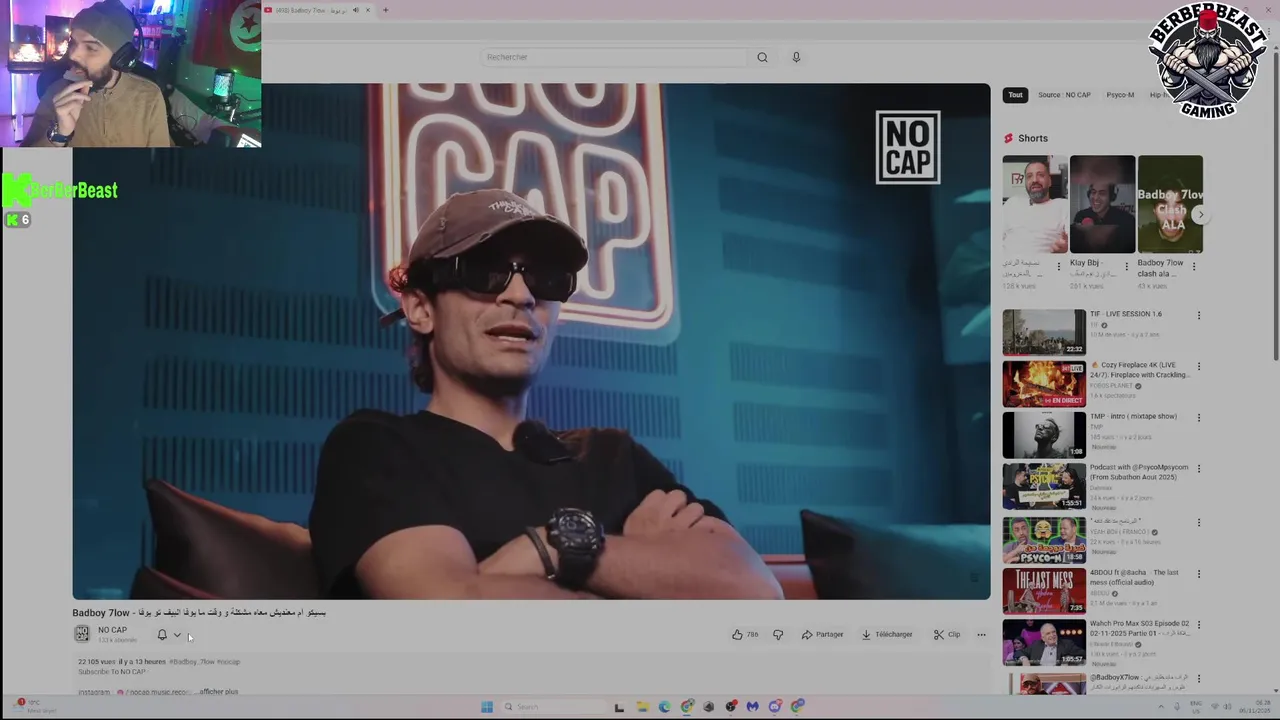Open the Shorts icon next to Shorts heading
The image size is (1280, 720).
pyautogui.click(x=1008, y=138)
